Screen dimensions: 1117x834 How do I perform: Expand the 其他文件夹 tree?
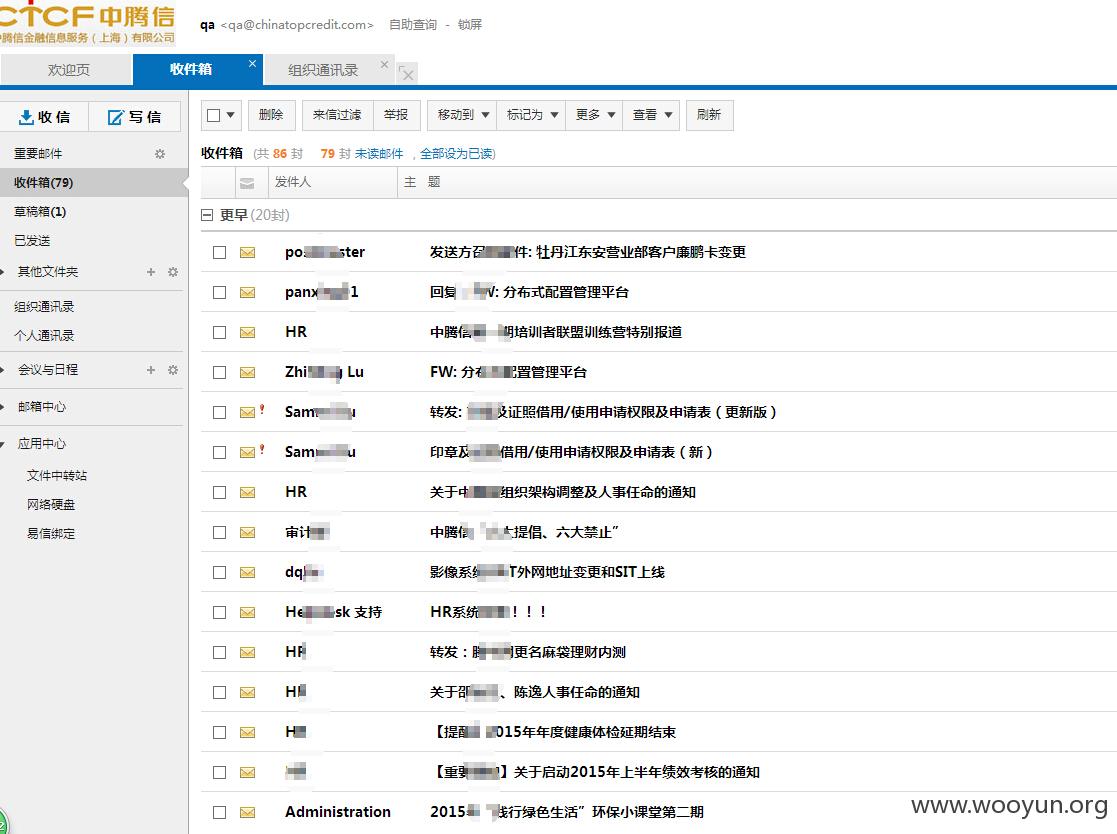pyautogui.click(x=3, y=272)
